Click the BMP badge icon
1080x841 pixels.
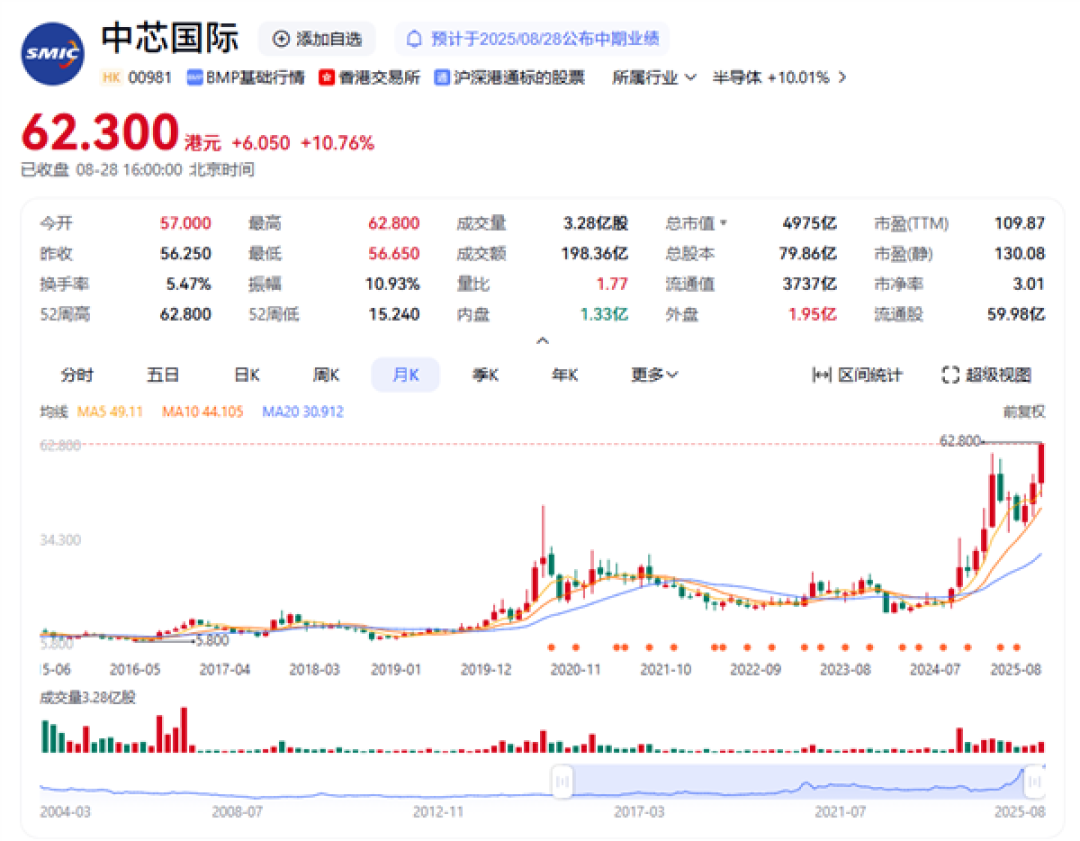coord(195,77)
